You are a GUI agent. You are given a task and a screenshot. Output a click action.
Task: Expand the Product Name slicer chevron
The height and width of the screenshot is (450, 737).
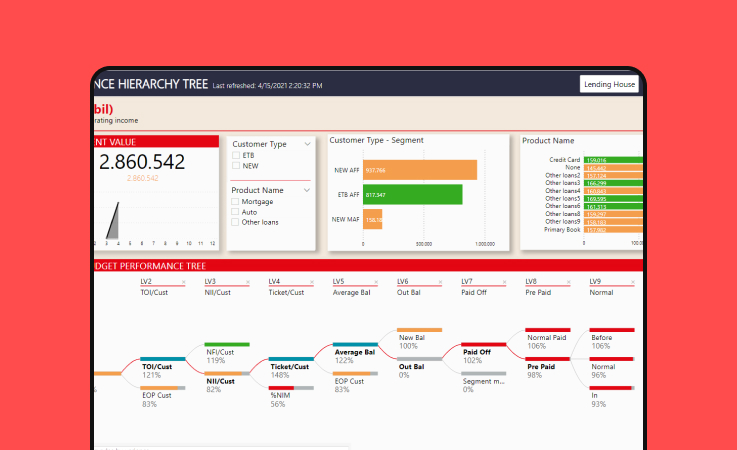point(306,190)
